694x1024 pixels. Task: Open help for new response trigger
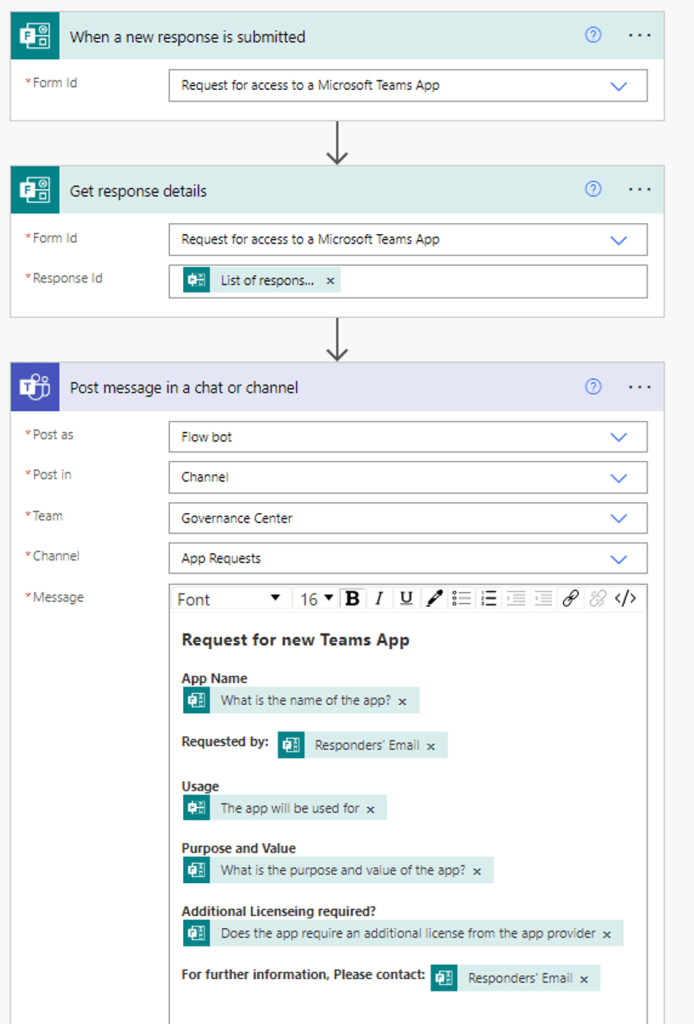pyautogui.click(x=593, y=35)
